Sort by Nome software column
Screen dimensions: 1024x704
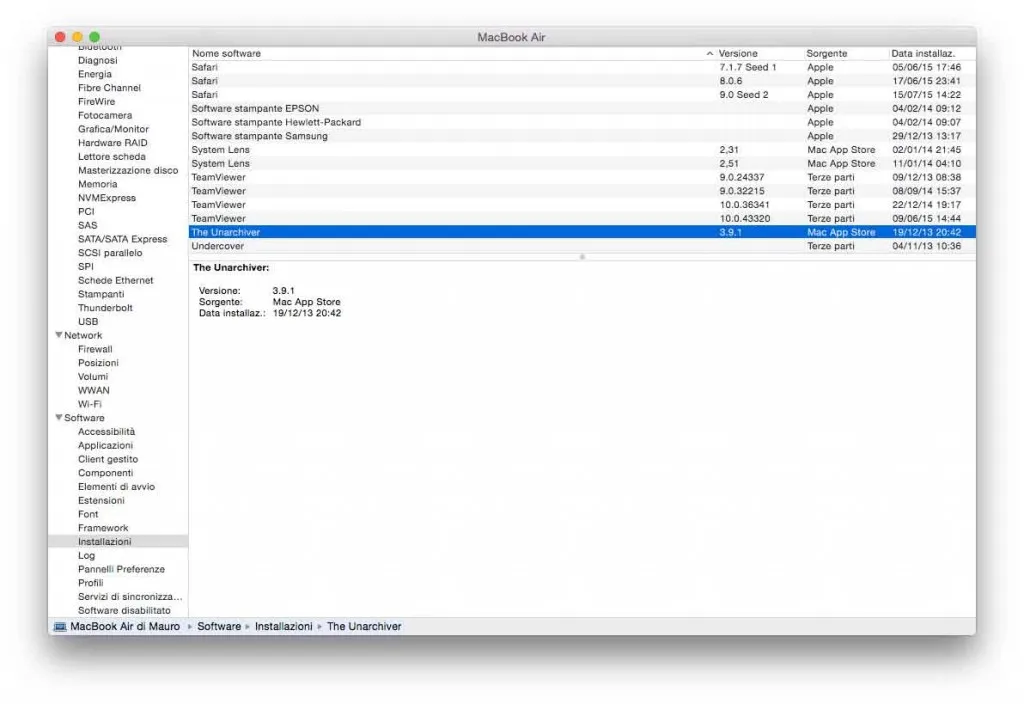[226, 54]
